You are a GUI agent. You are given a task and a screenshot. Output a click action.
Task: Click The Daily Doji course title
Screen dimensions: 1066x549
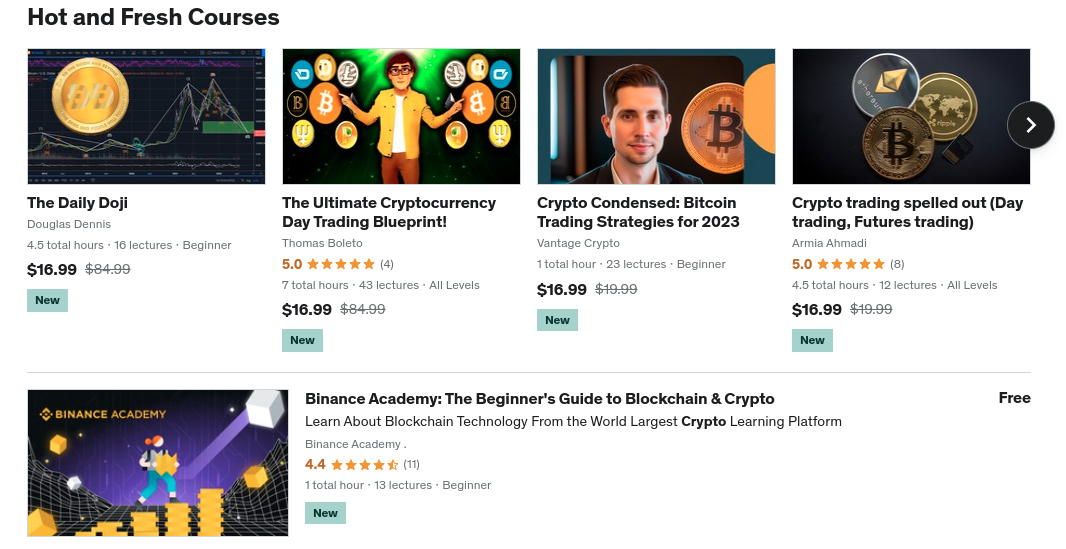pos(78,203)
